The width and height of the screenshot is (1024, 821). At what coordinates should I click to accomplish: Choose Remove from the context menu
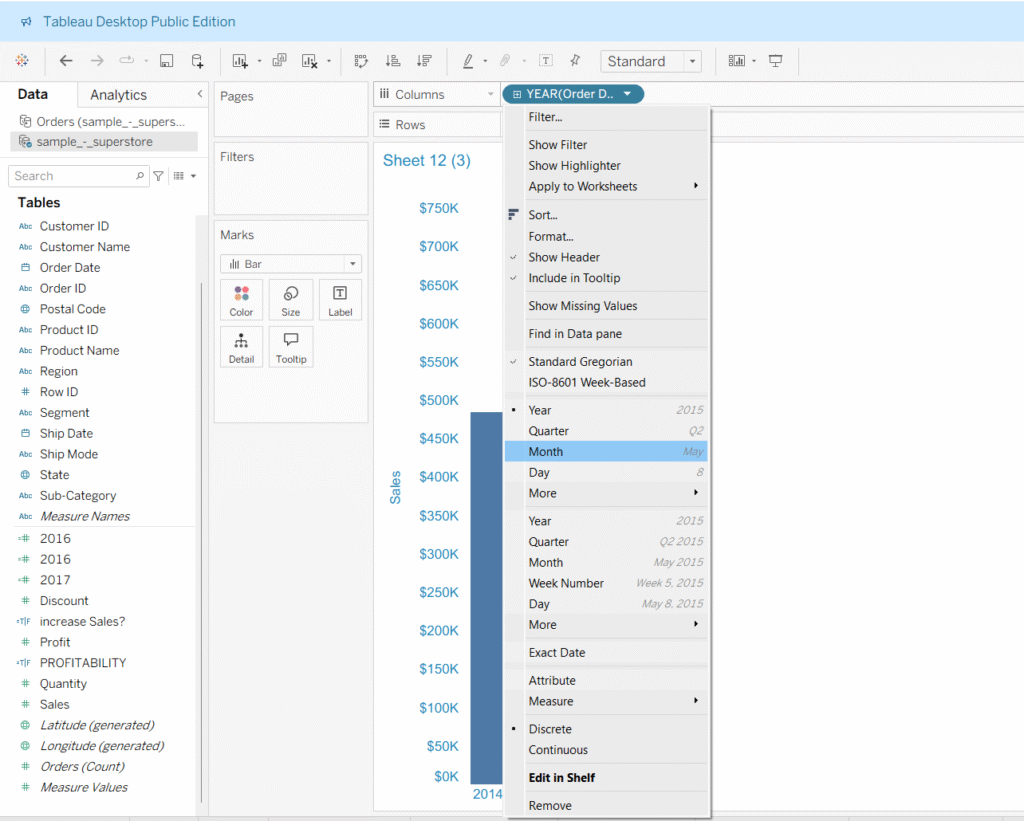point(550,806)
